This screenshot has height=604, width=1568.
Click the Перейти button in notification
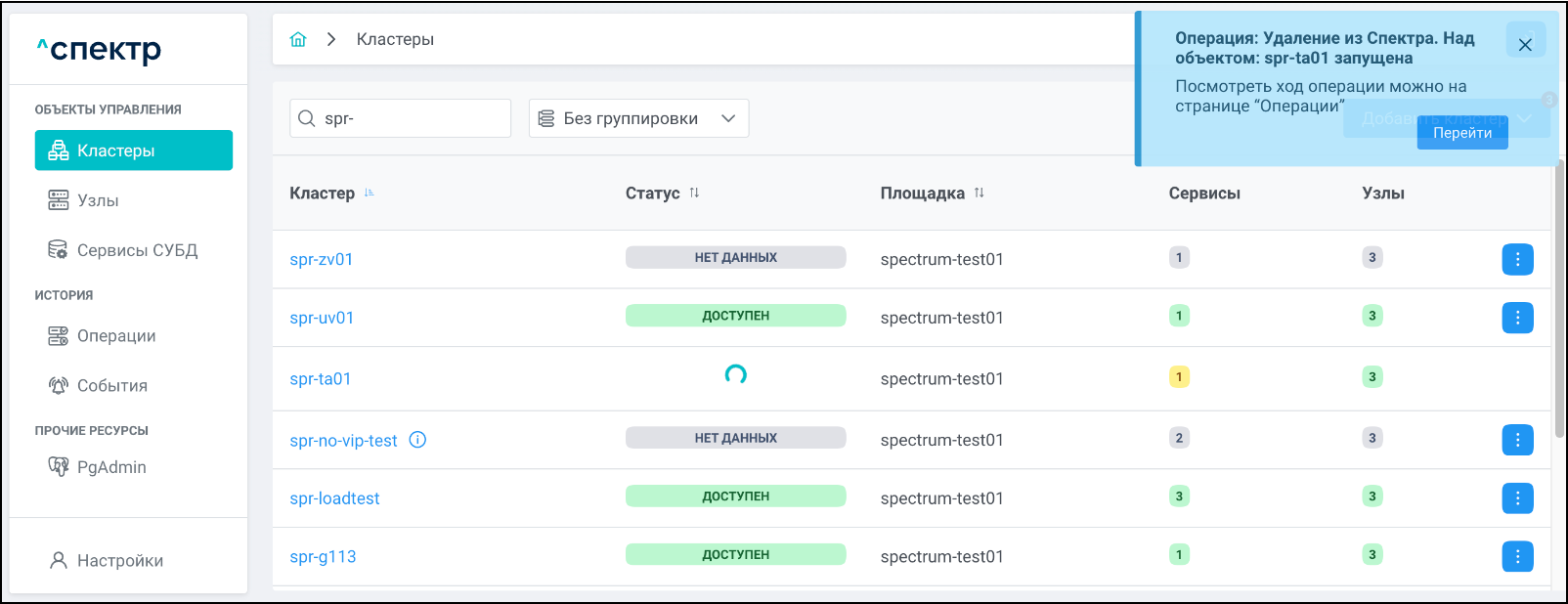[x=1461, y=133]
